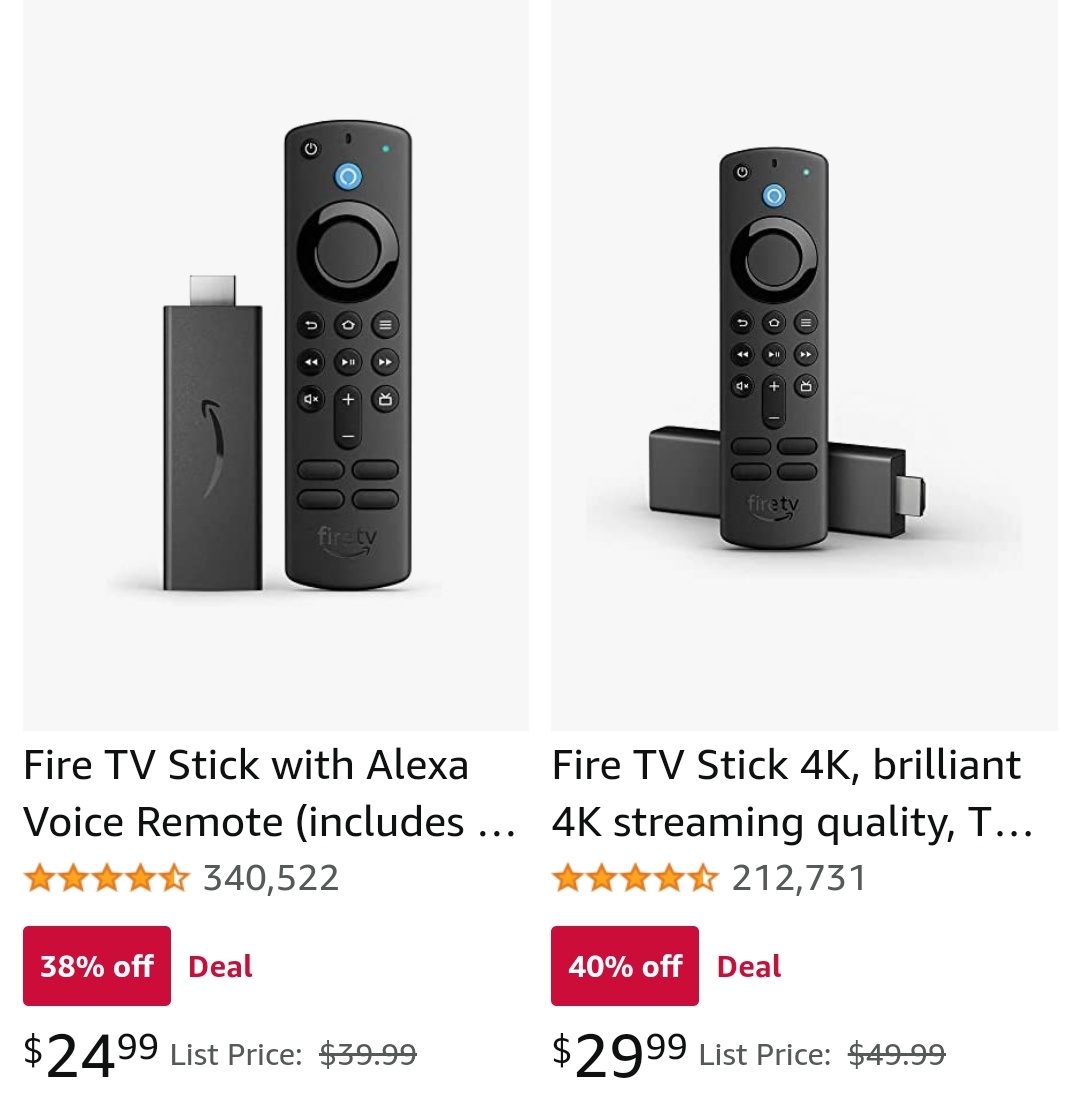
Task: Click the star rating above the 38% off badge
Action: pos(106,879)
